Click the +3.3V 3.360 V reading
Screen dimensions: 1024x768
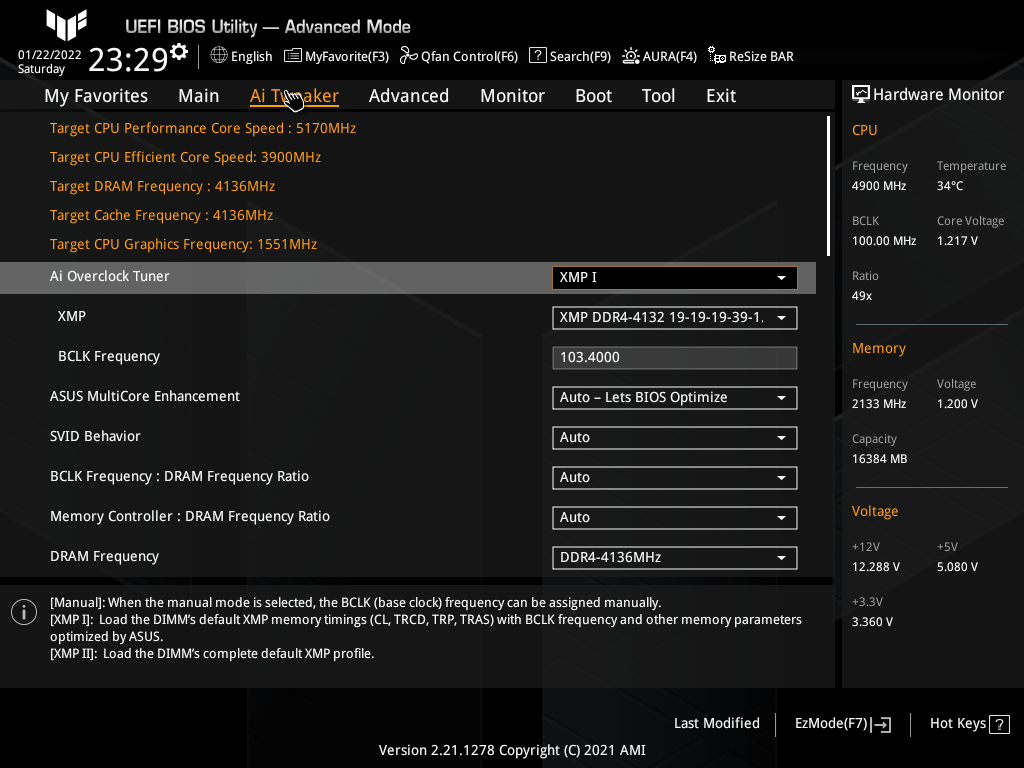point(872,622)
